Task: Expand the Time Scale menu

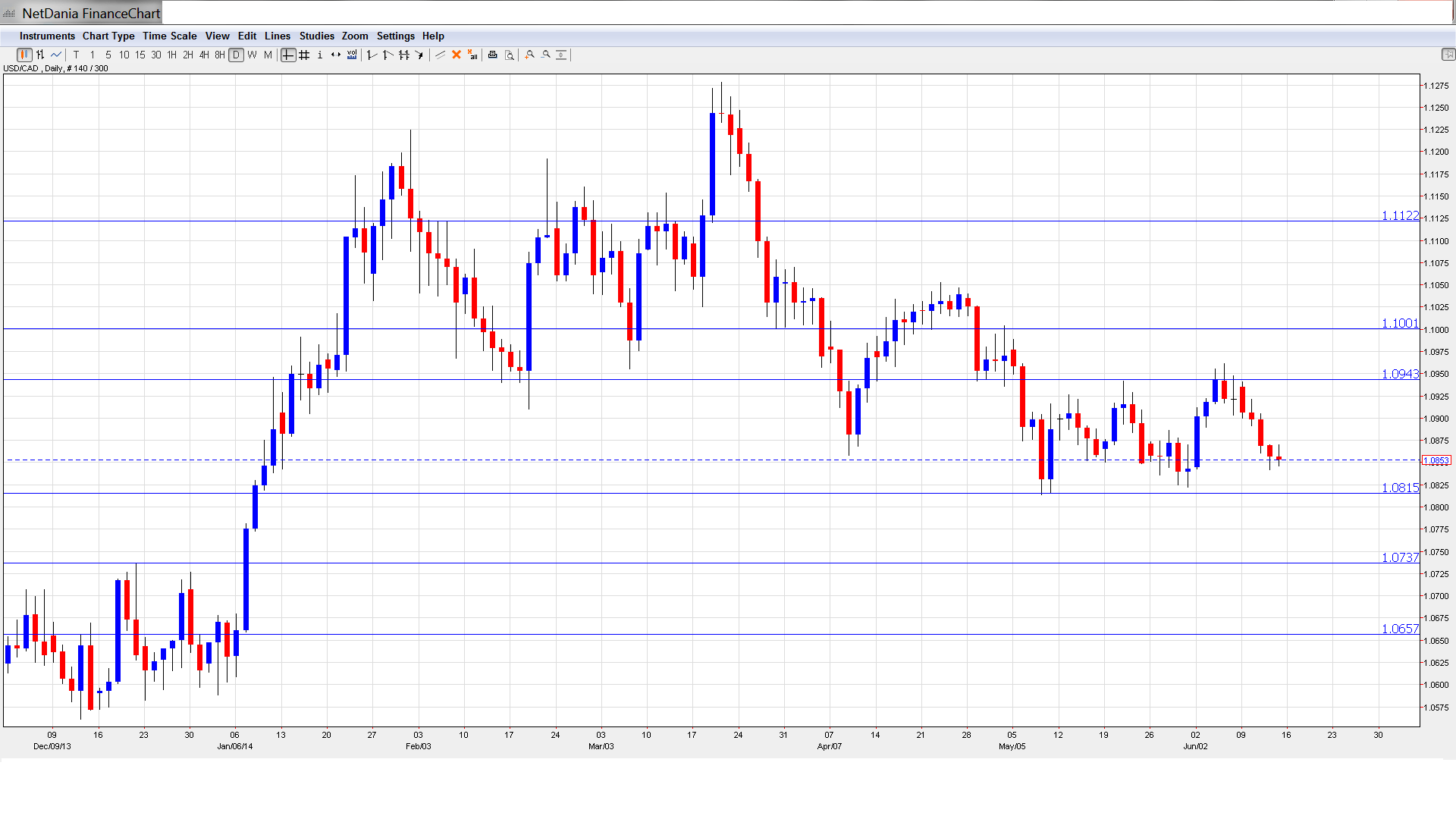Action: pos(169,36)
